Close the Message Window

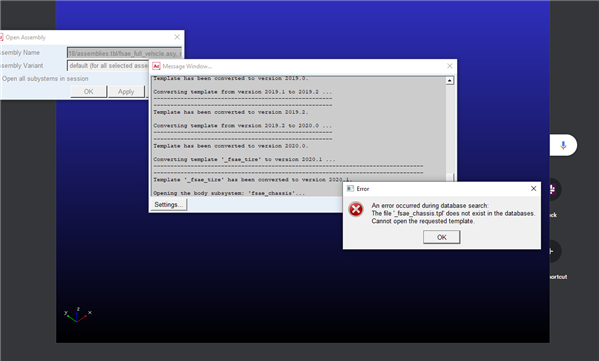coord(450,66)
